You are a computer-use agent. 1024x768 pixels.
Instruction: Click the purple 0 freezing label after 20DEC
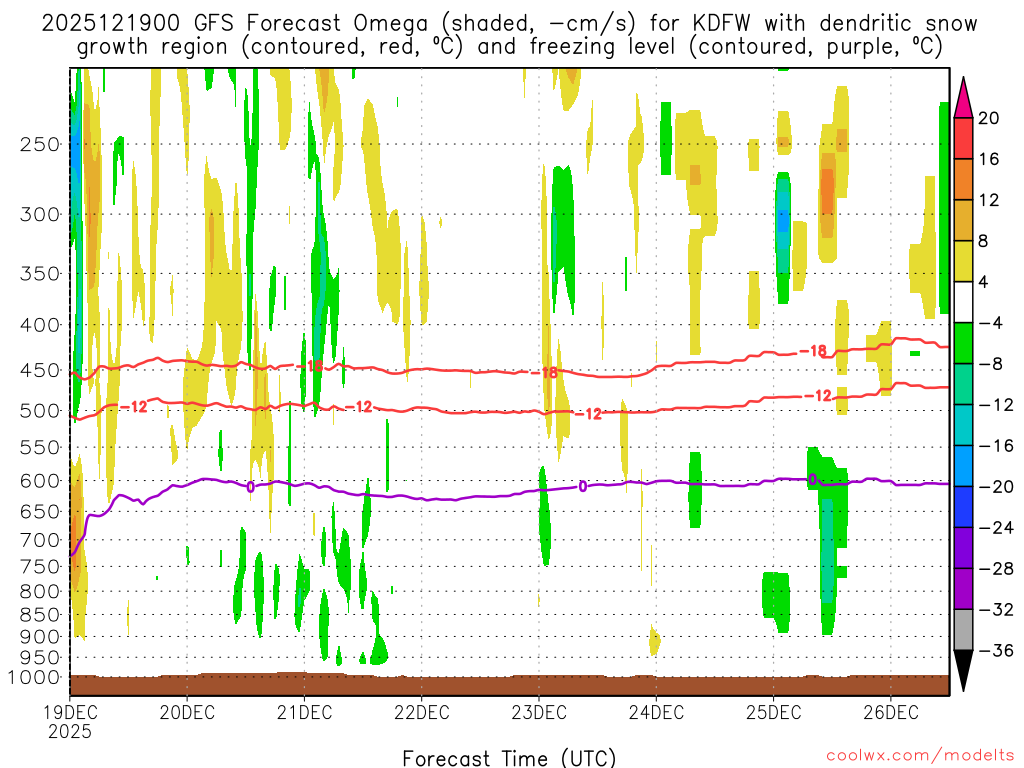click(x=250, y=487)
